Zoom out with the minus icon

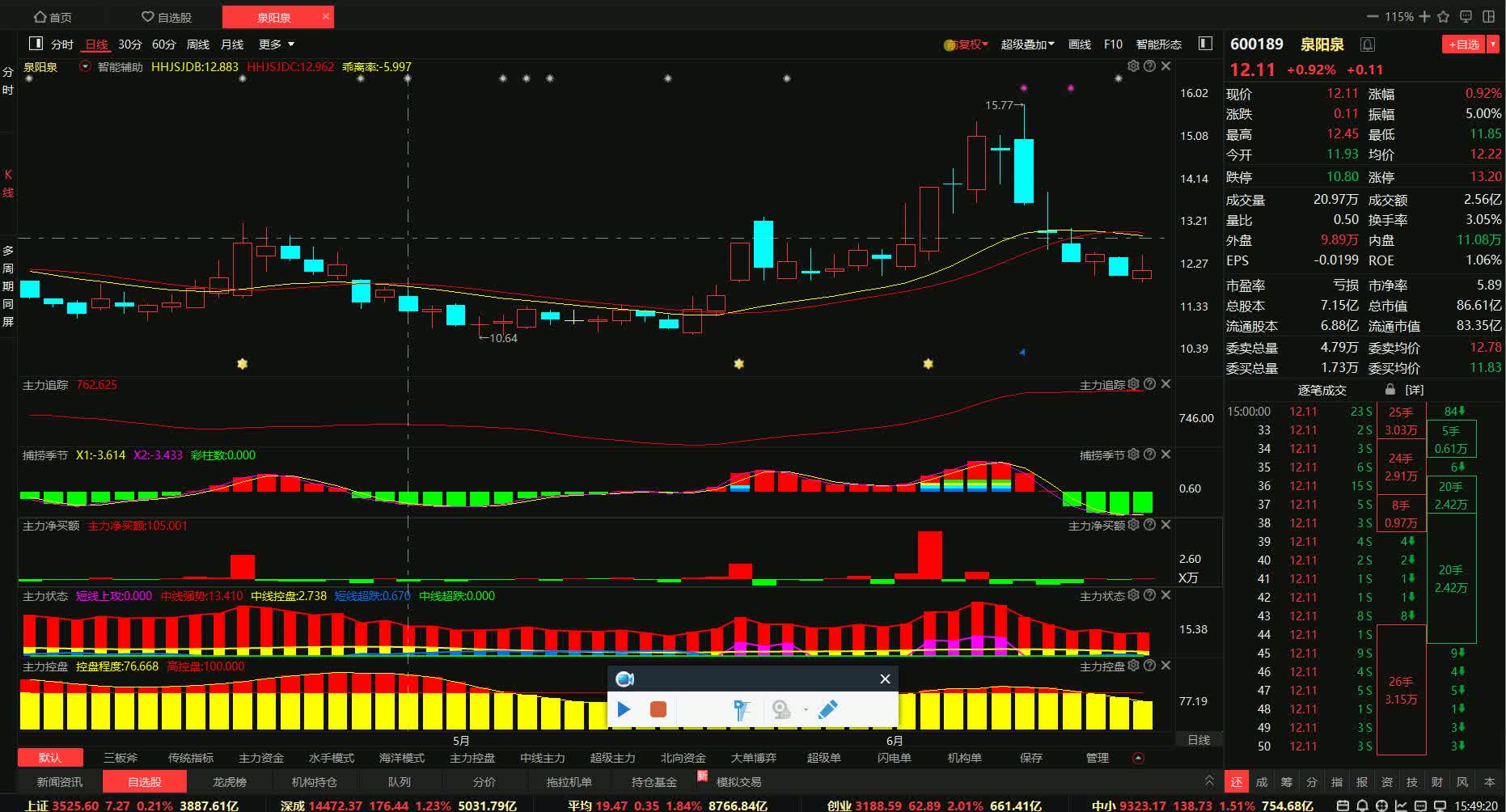(1373, 16)
